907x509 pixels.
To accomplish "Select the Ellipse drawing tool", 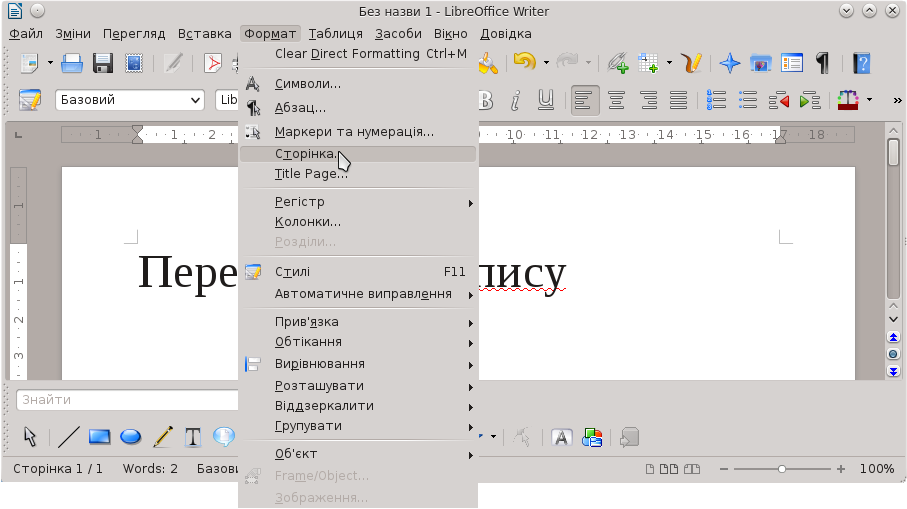I will click(x=130, y=437).
